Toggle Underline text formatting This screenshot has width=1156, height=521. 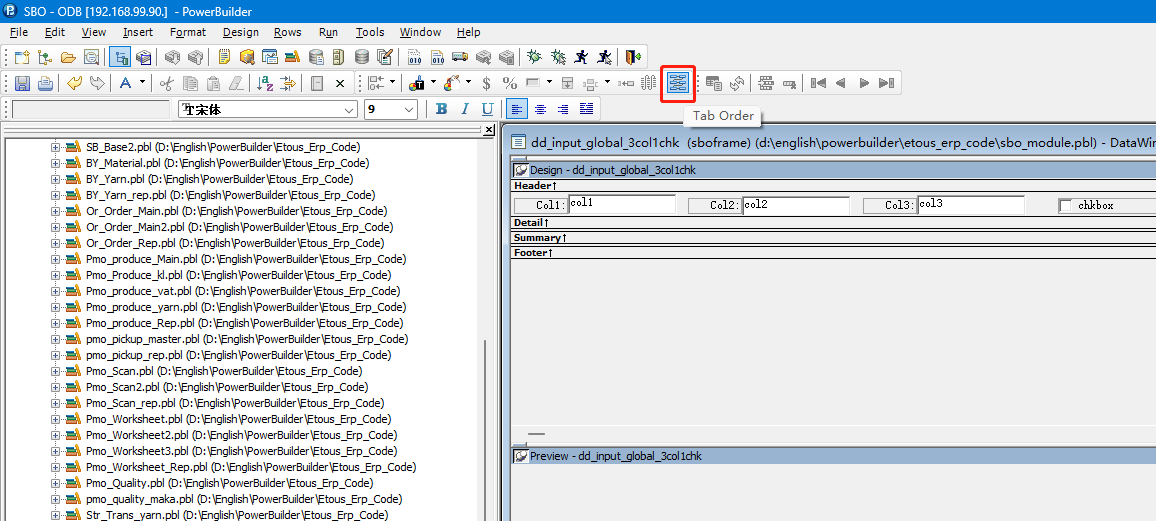[487, 109]
